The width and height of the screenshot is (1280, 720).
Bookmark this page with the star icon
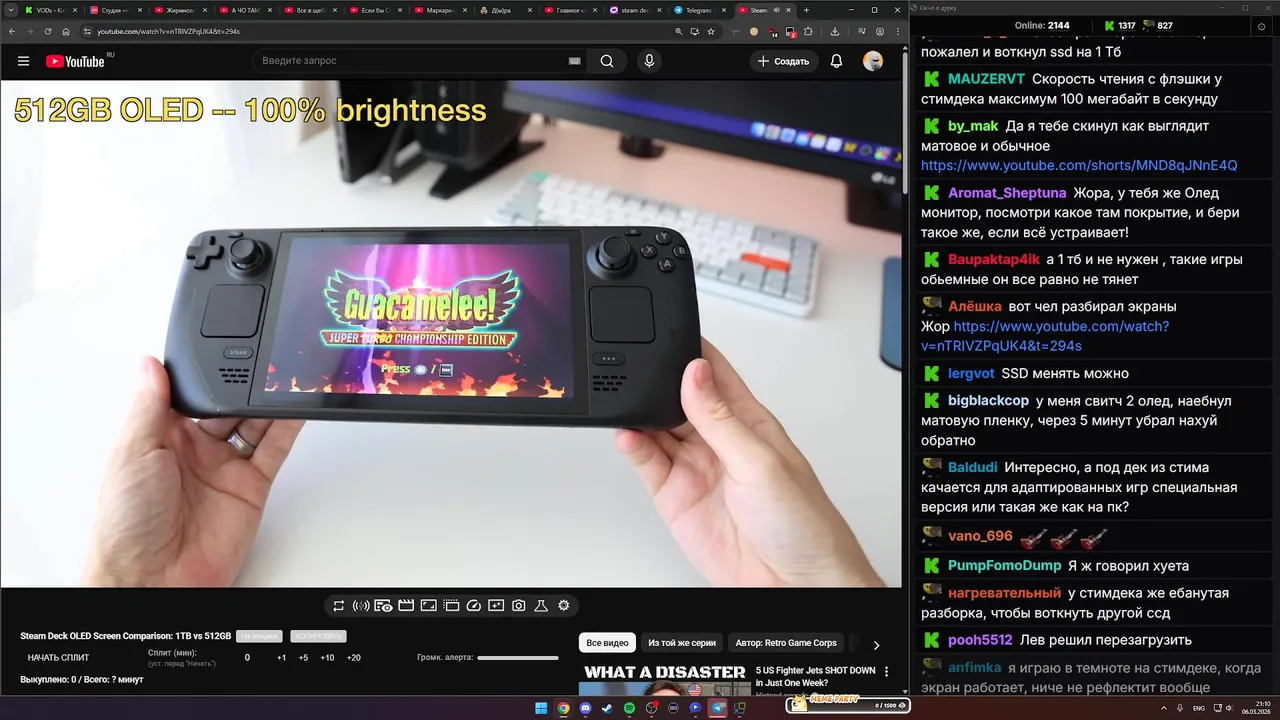click(x=711, y=31)
